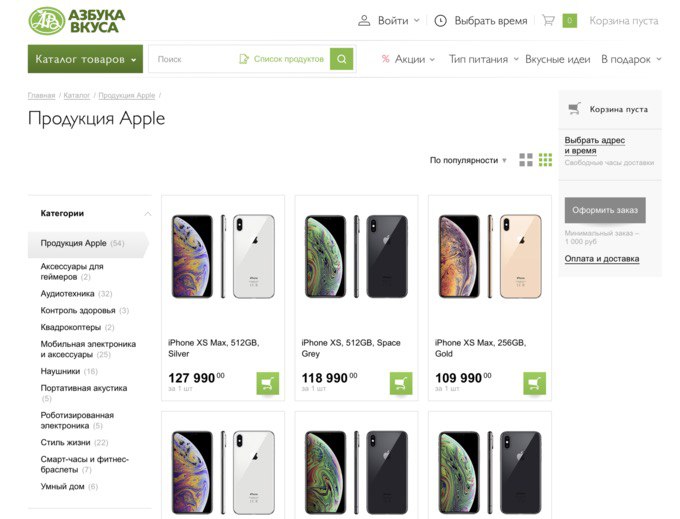Click the green search magnifier button
This screenshot has width=680, height=519.
342,59
